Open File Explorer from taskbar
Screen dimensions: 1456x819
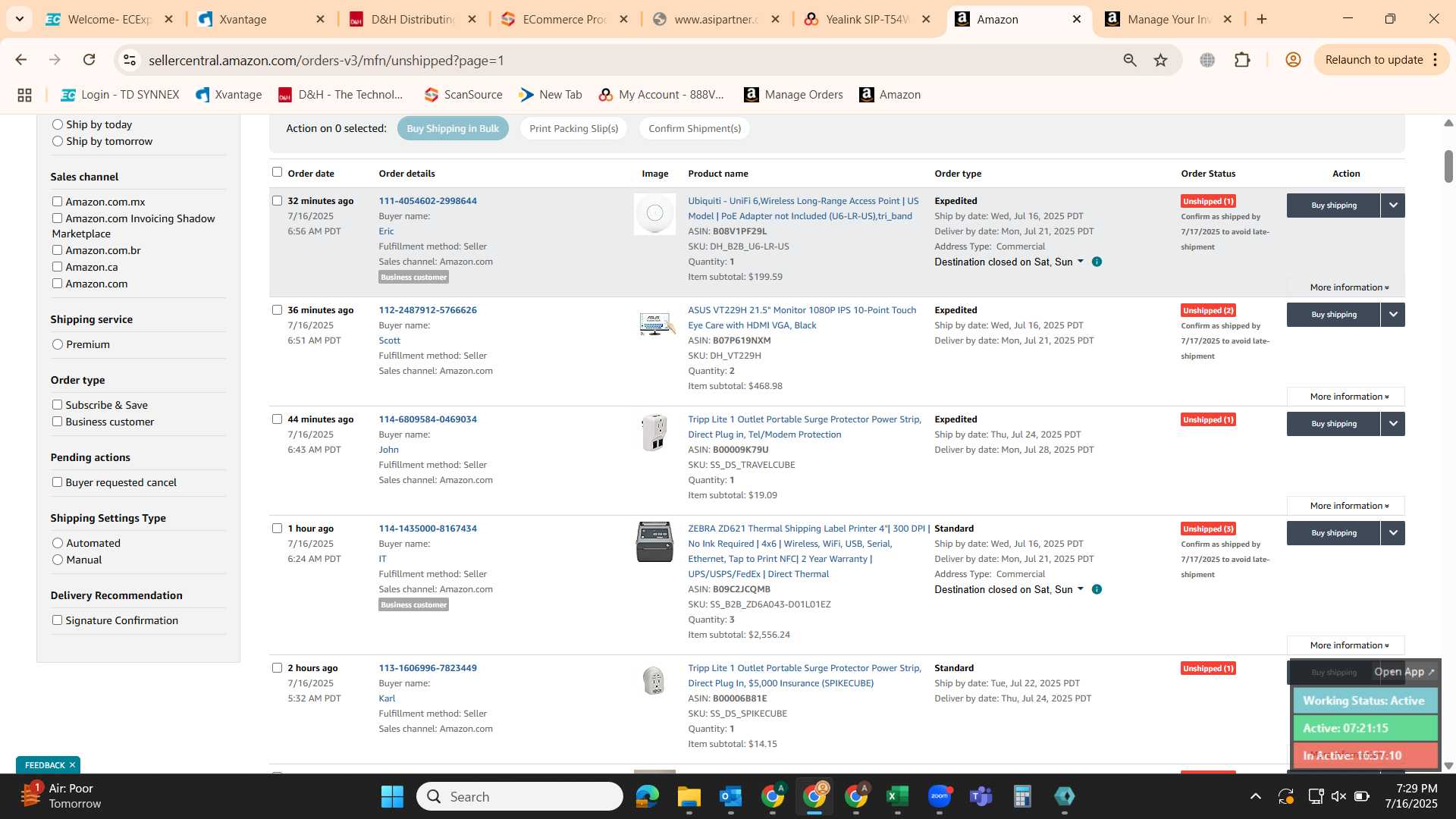(689, 796)
